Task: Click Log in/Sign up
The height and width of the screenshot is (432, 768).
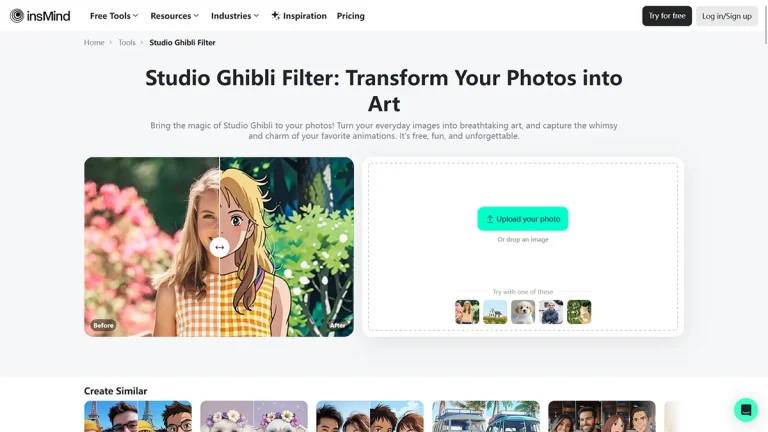Action: click(726, 16)
